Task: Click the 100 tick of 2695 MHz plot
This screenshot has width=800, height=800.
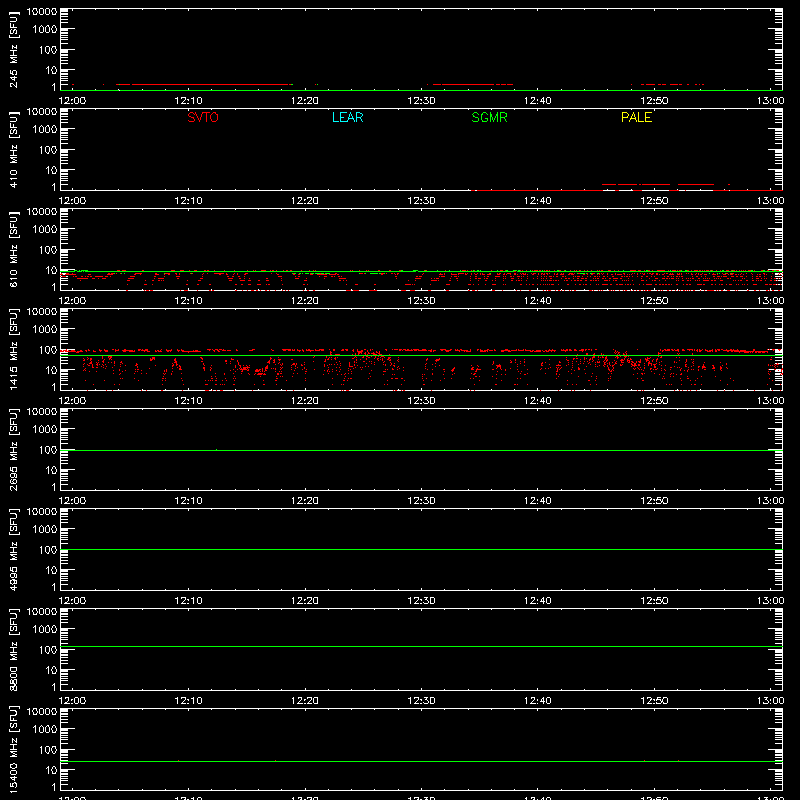Action: click(x=48, y=450)
